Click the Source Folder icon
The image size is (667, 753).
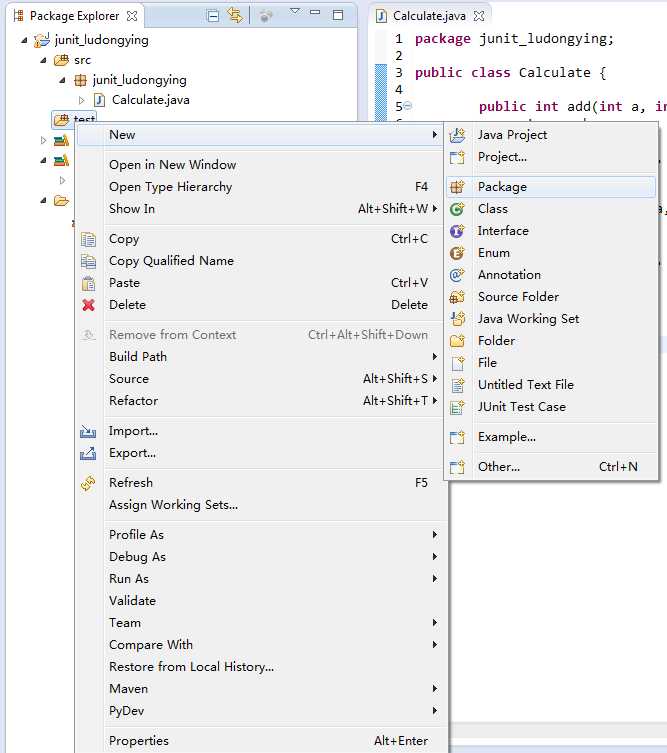click(x=457, y=297)
